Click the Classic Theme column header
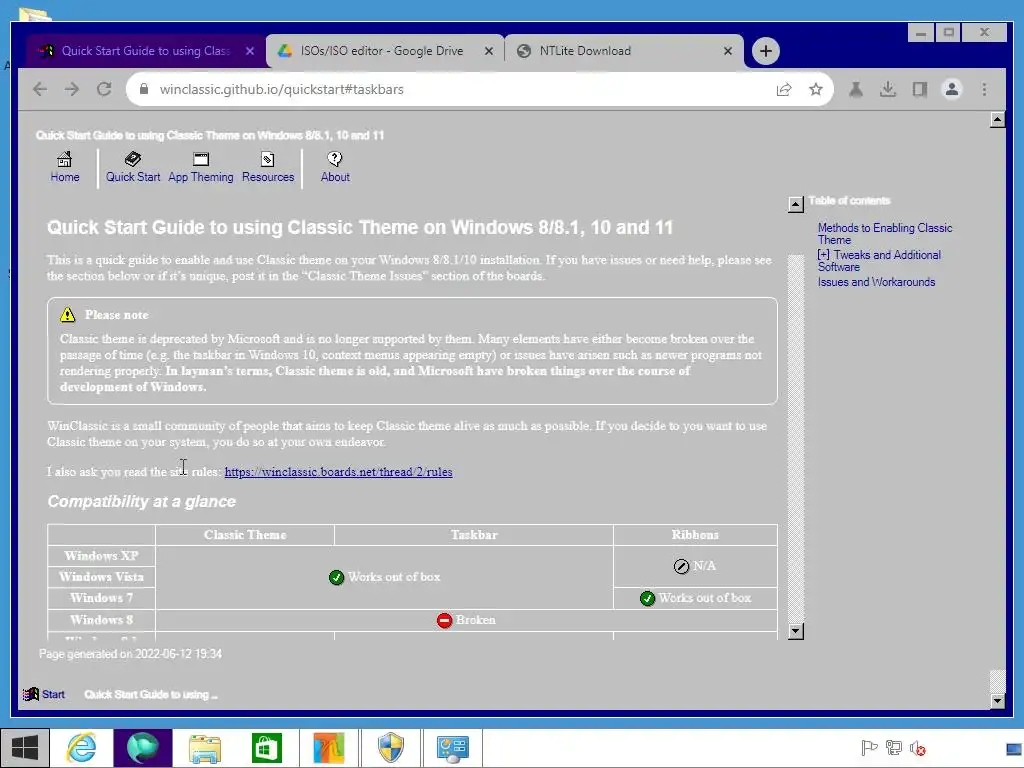Viewport: 1024px width, 768px height. coord(245,535)
